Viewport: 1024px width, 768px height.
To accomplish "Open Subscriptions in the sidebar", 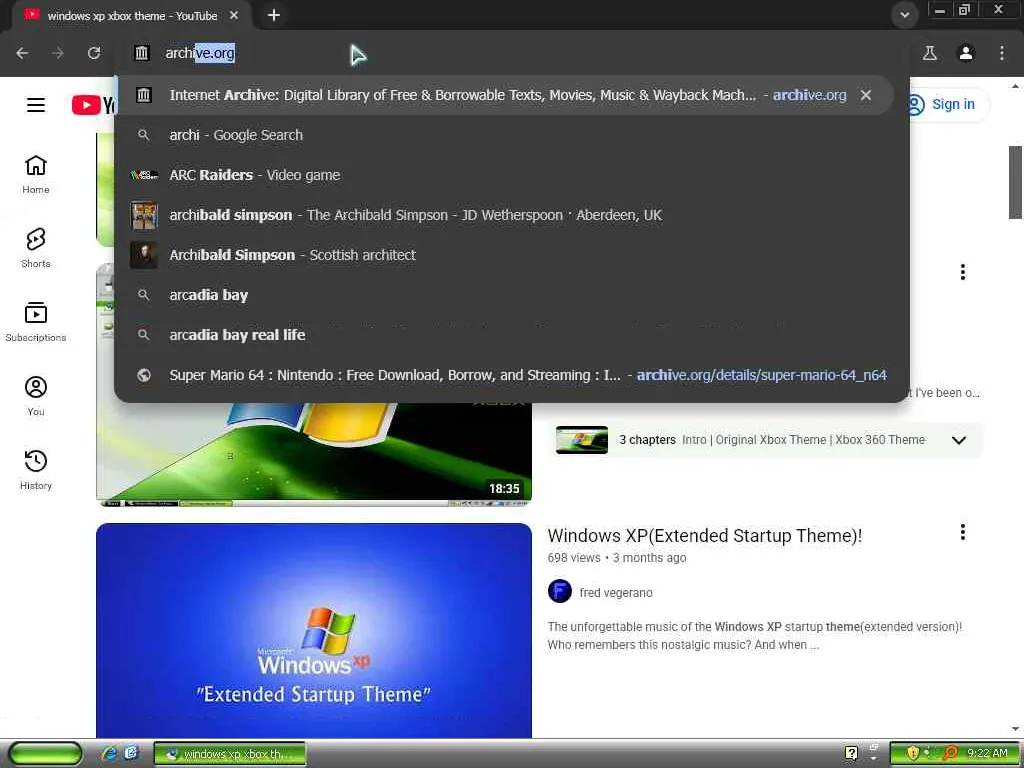I will click(36, 322).
